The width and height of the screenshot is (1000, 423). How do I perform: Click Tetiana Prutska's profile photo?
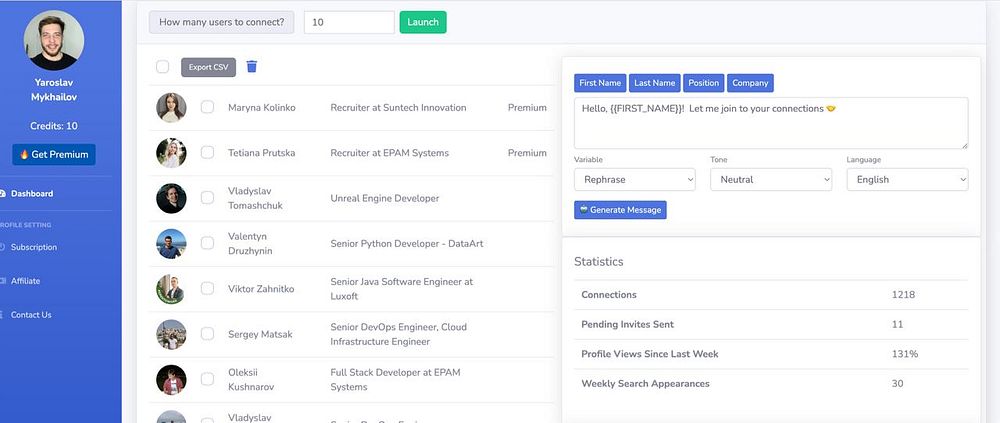click(172, 153)
